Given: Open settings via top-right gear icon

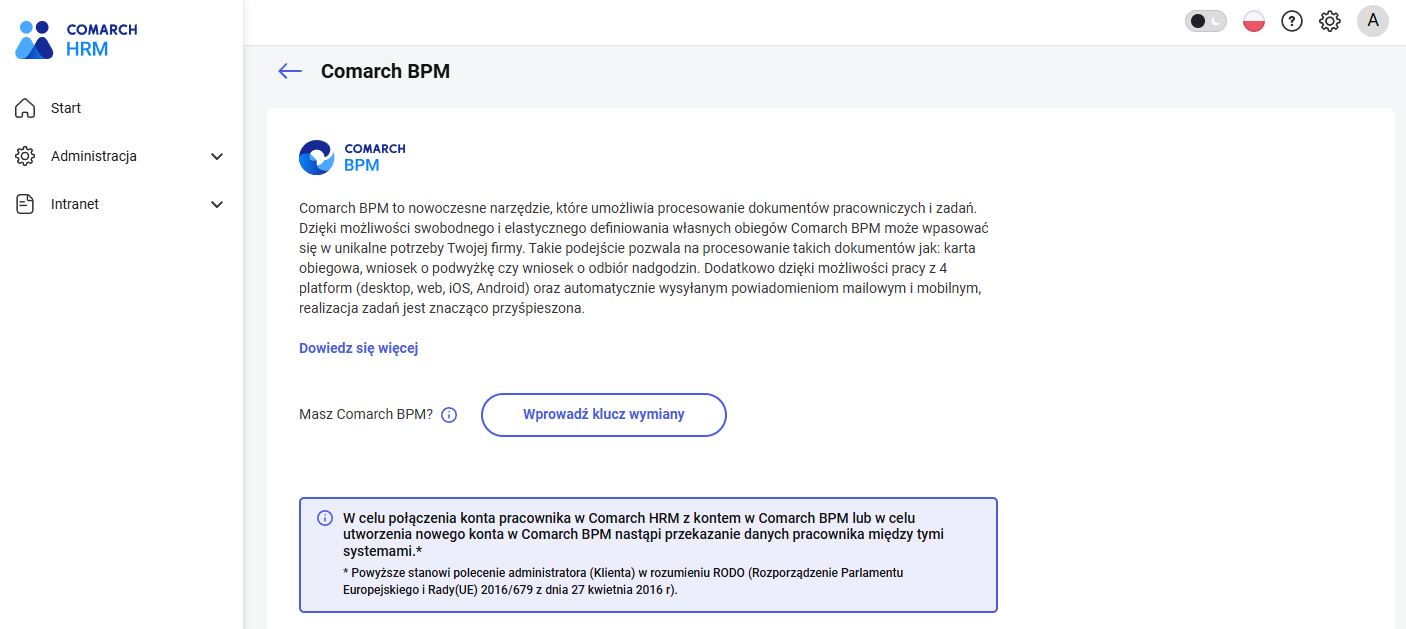Looking at the screenshot, I should pyautogui.click(x=1329, y=21).
